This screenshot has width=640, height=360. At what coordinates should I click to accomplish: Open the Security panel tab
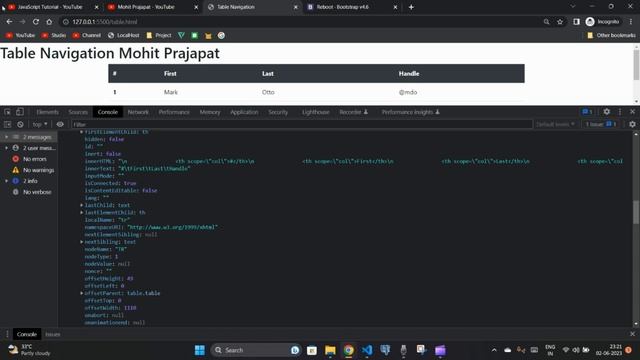[278, 112]
